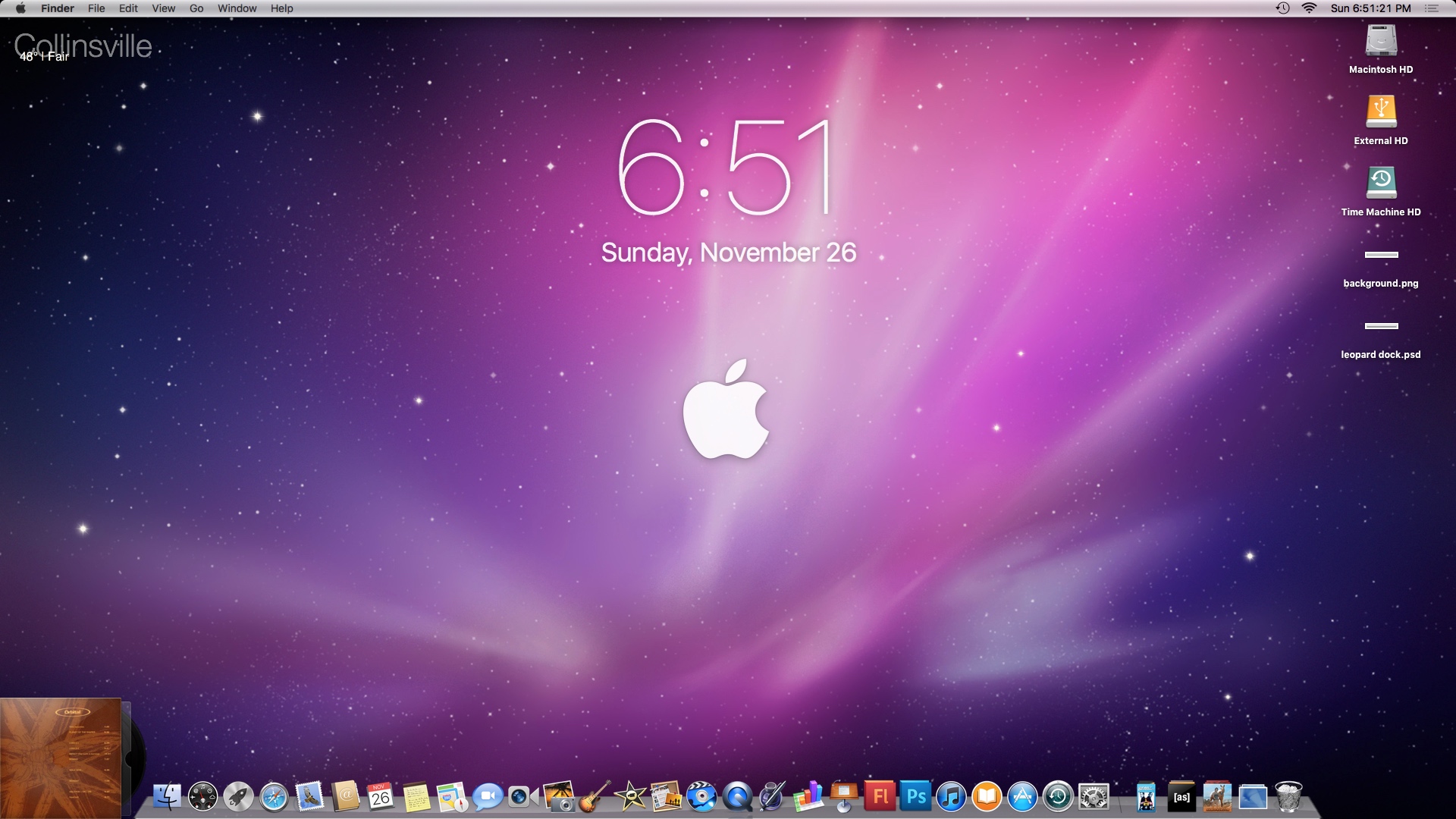Open the Trash in the dock
This screenshot has height=819, width=1456.
1288,797
